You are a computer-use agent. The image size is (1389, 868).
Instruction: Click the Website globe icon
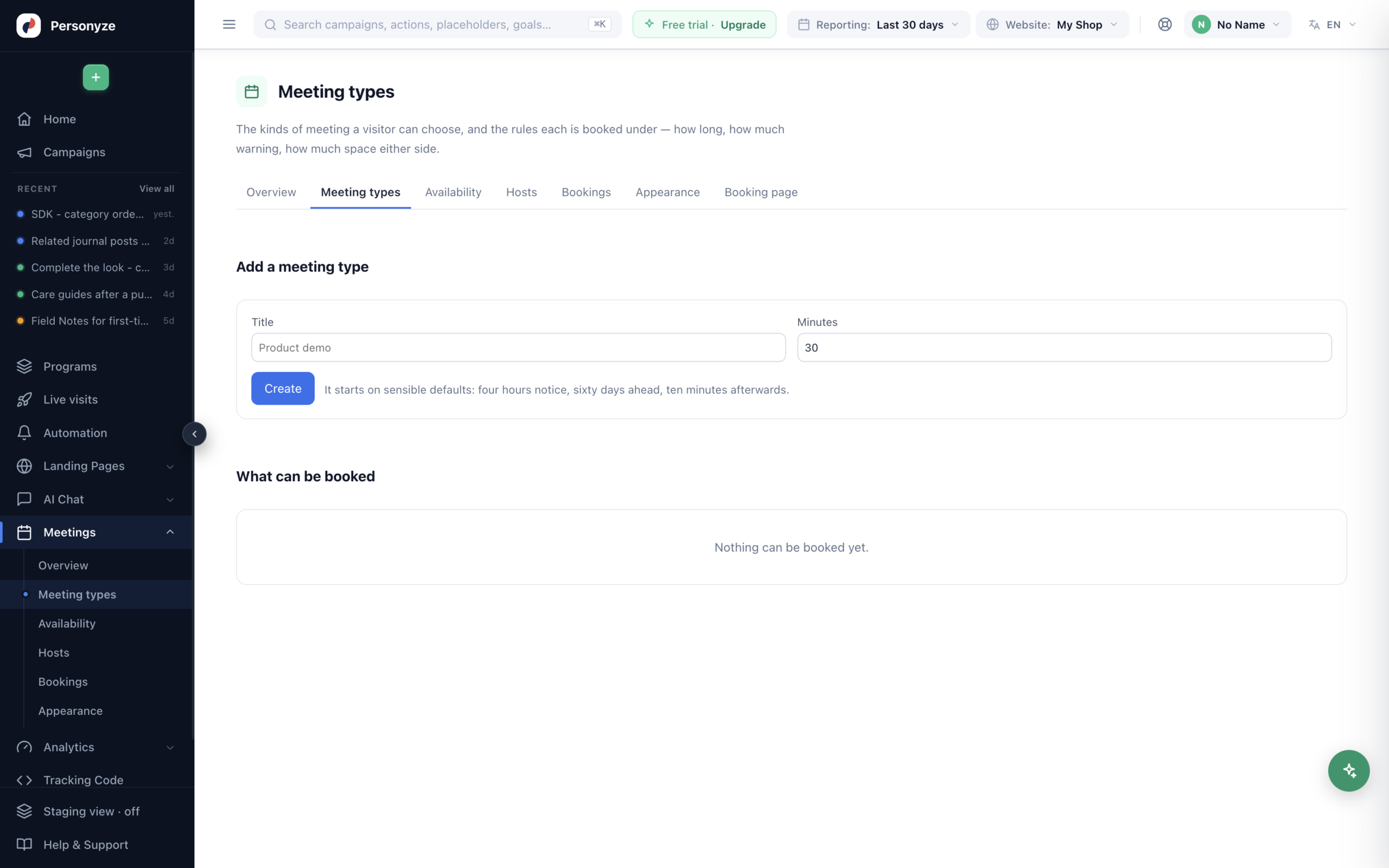[992, 25]
